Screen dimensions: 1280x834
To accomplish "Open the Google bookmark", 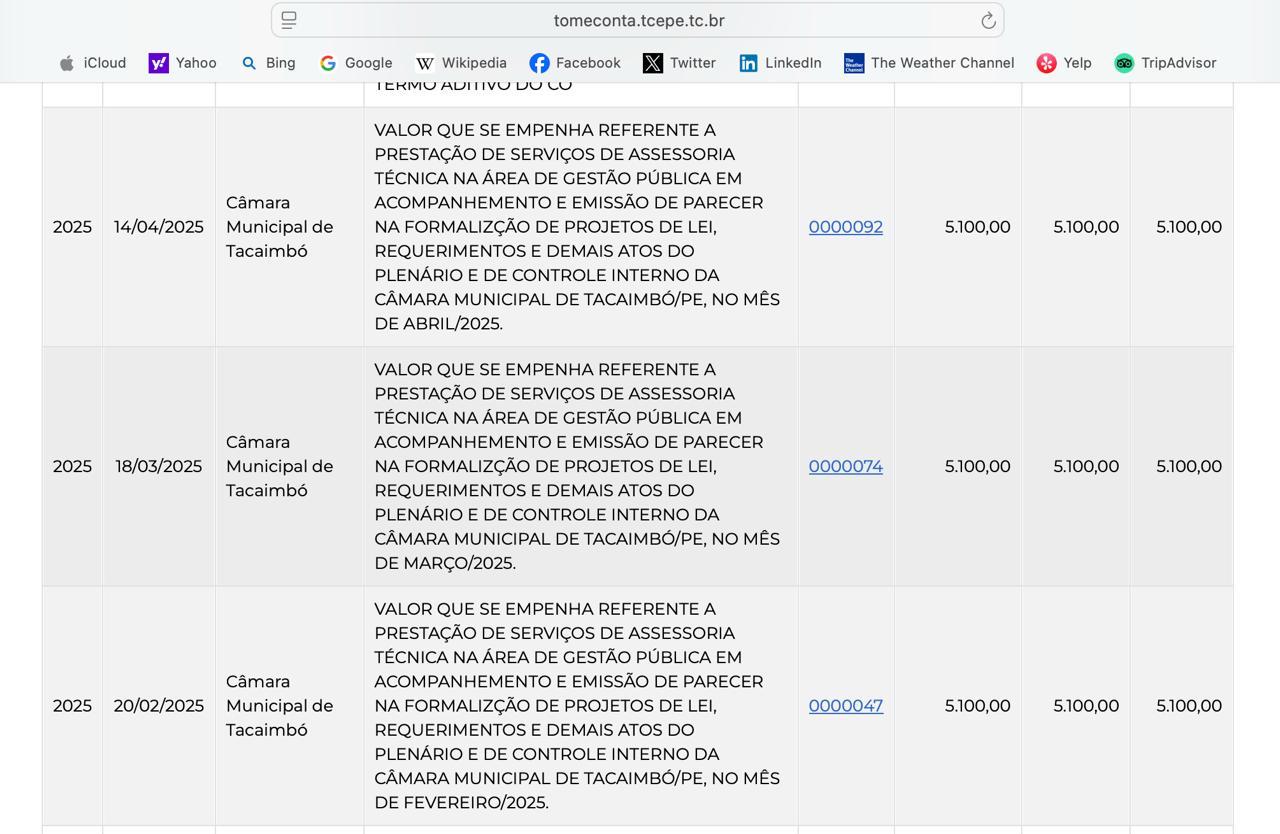I will (x=356, y=63).
